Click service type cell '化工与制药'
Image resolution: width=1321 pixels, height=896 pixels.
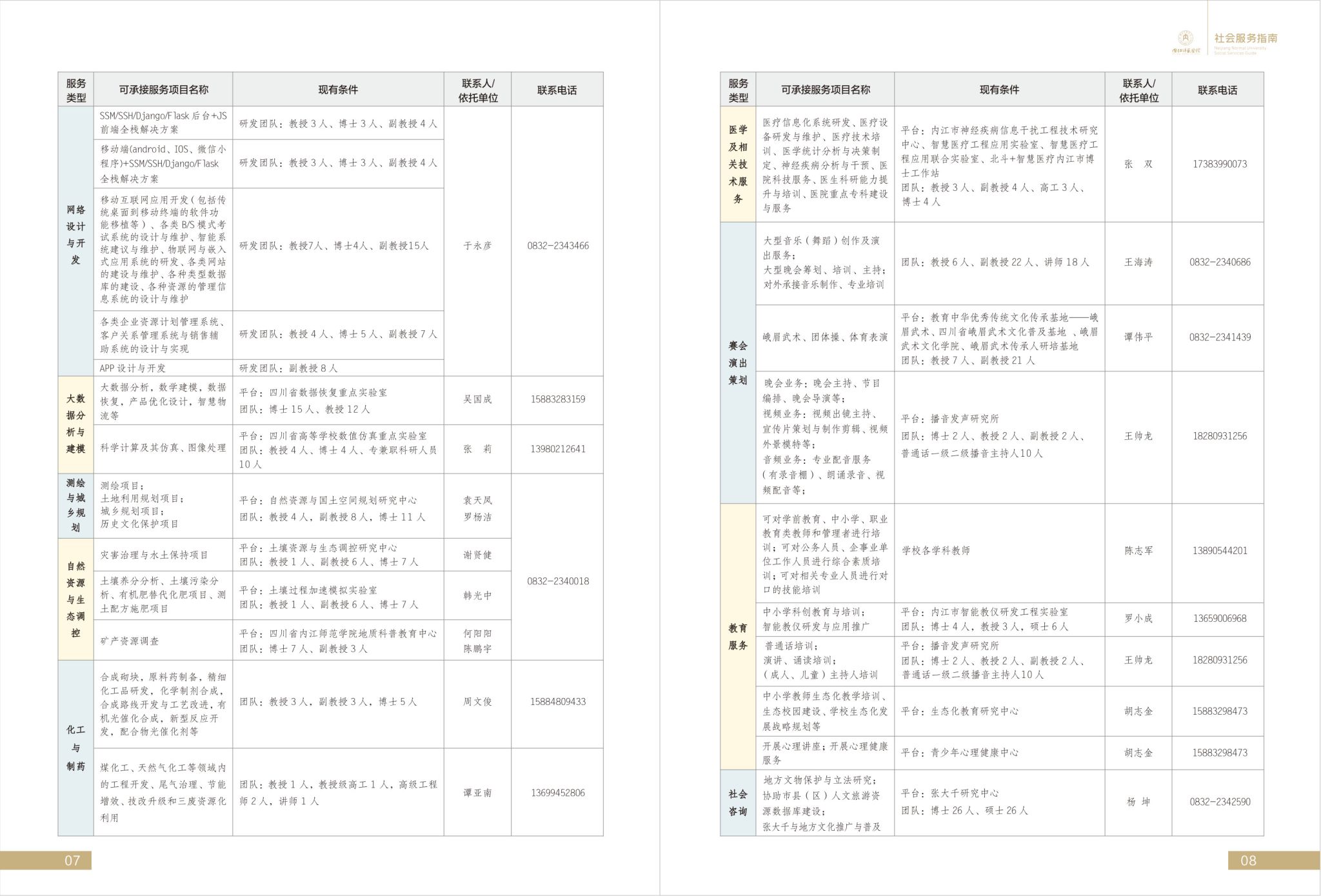76,748
